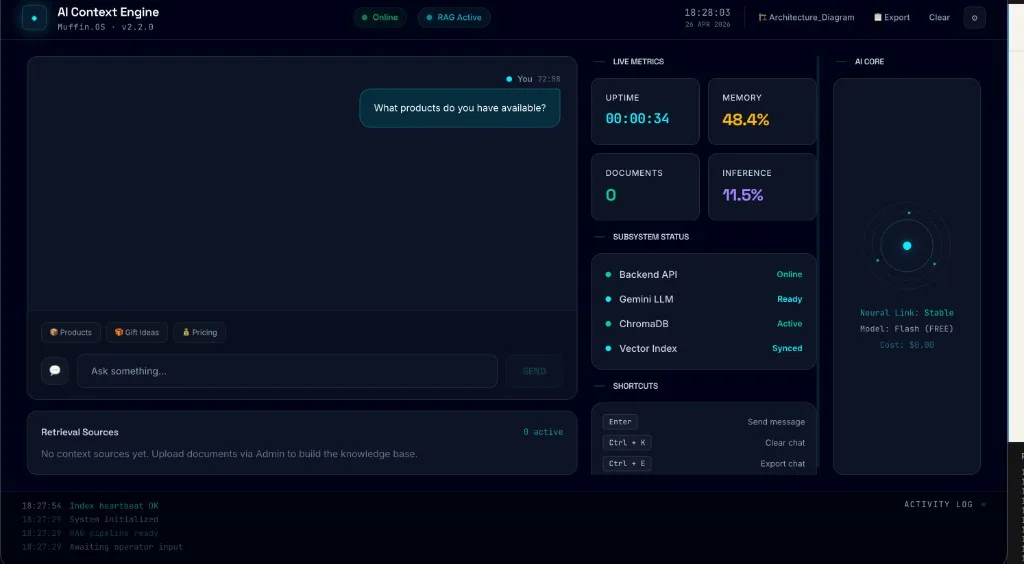Select the ChromaDB subsystem row
The width and height of the screenshot is (1024, 564).
(x=703, y=324)
